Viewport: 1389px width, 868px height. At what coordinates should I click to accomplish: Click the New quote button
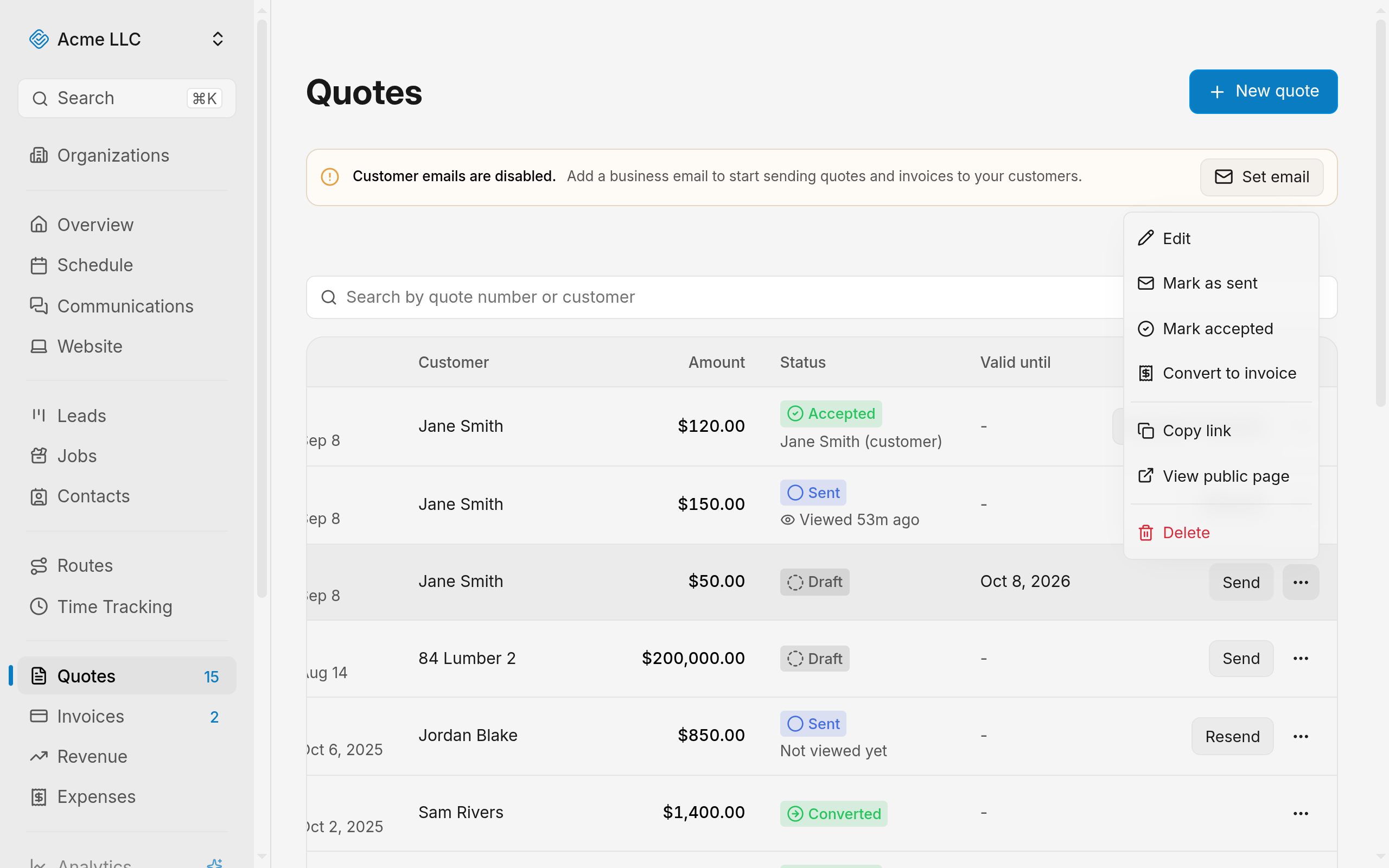pyautogui.click(x=1263, y=91)
